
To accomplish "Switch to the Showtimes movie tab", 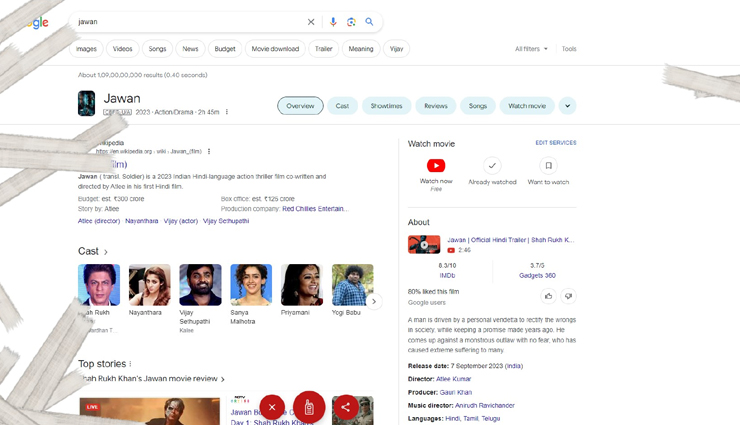I will pyautogui.click(x=387, y=106).
